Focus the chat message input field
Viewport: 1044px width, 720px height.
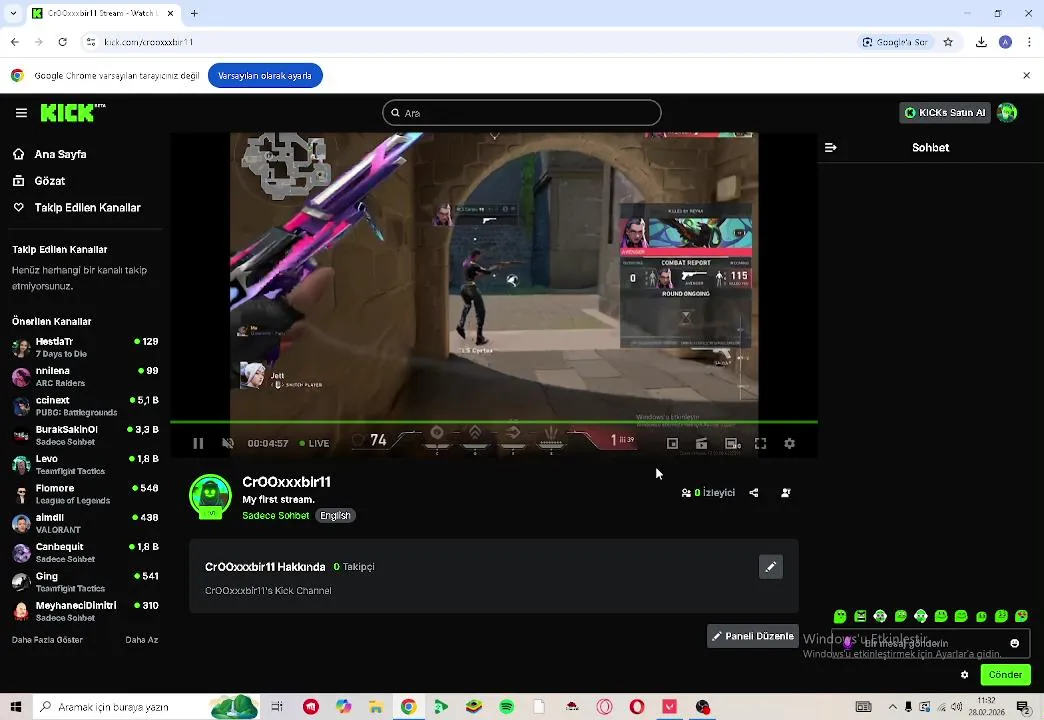click(x=930, y=643)
